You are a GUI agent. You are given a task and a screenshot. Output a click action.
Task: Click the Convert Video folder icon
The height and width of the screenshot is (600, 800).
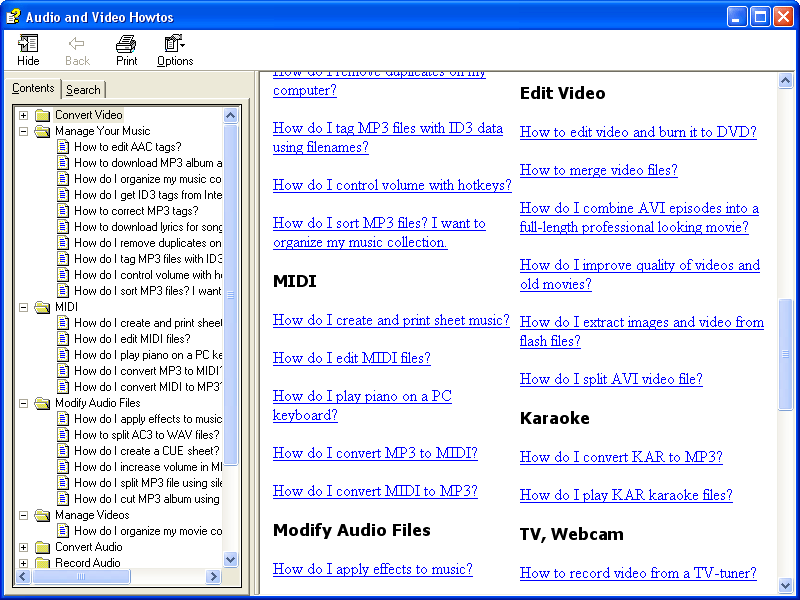[42, 115]
